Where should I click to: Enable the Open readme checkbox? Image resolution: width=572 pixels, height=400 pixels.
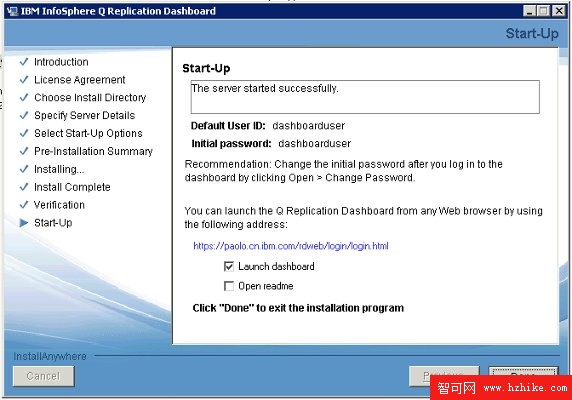point(229,286)
